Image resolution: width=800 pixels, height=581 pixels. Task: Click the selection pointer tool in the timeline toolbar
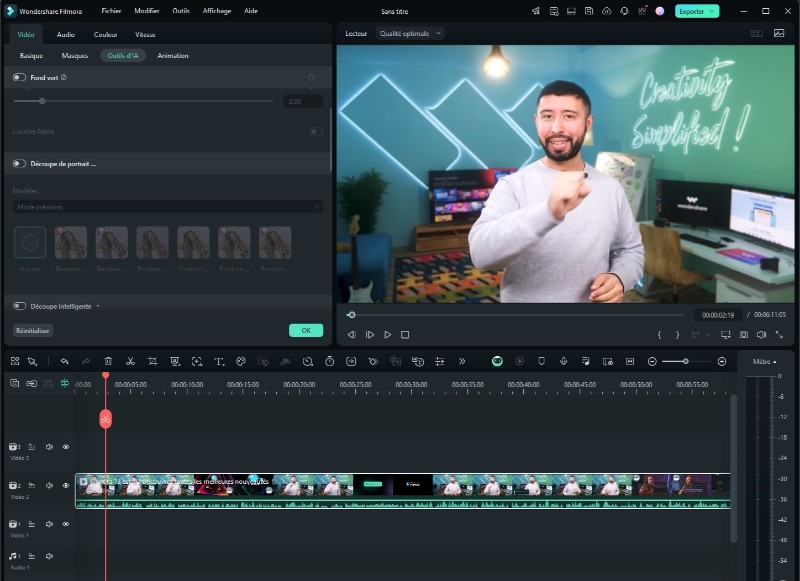point(33,362)
